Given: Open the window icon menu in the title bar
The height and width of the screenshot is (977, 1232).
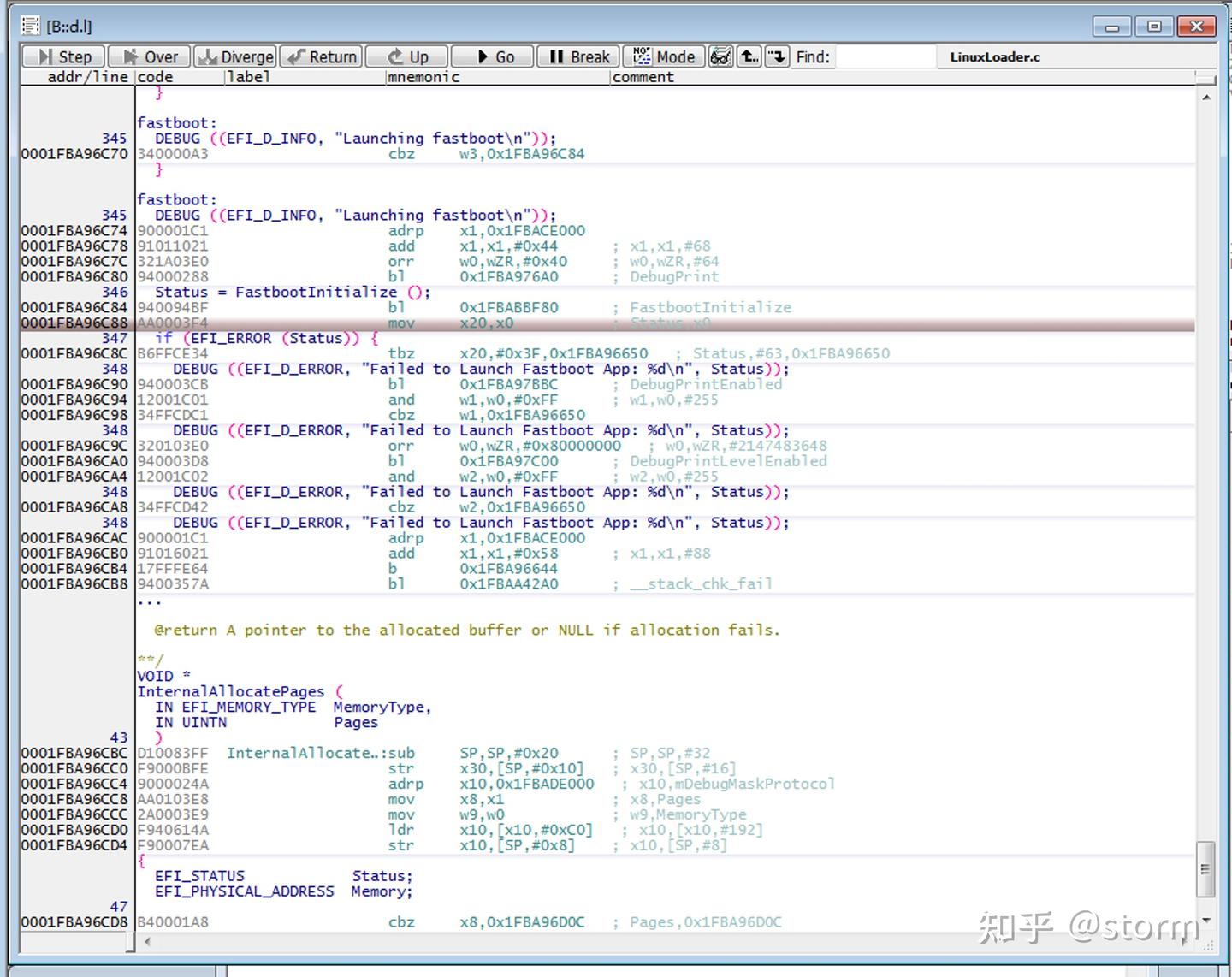Looking at the screenshot, I should point(31,26).
